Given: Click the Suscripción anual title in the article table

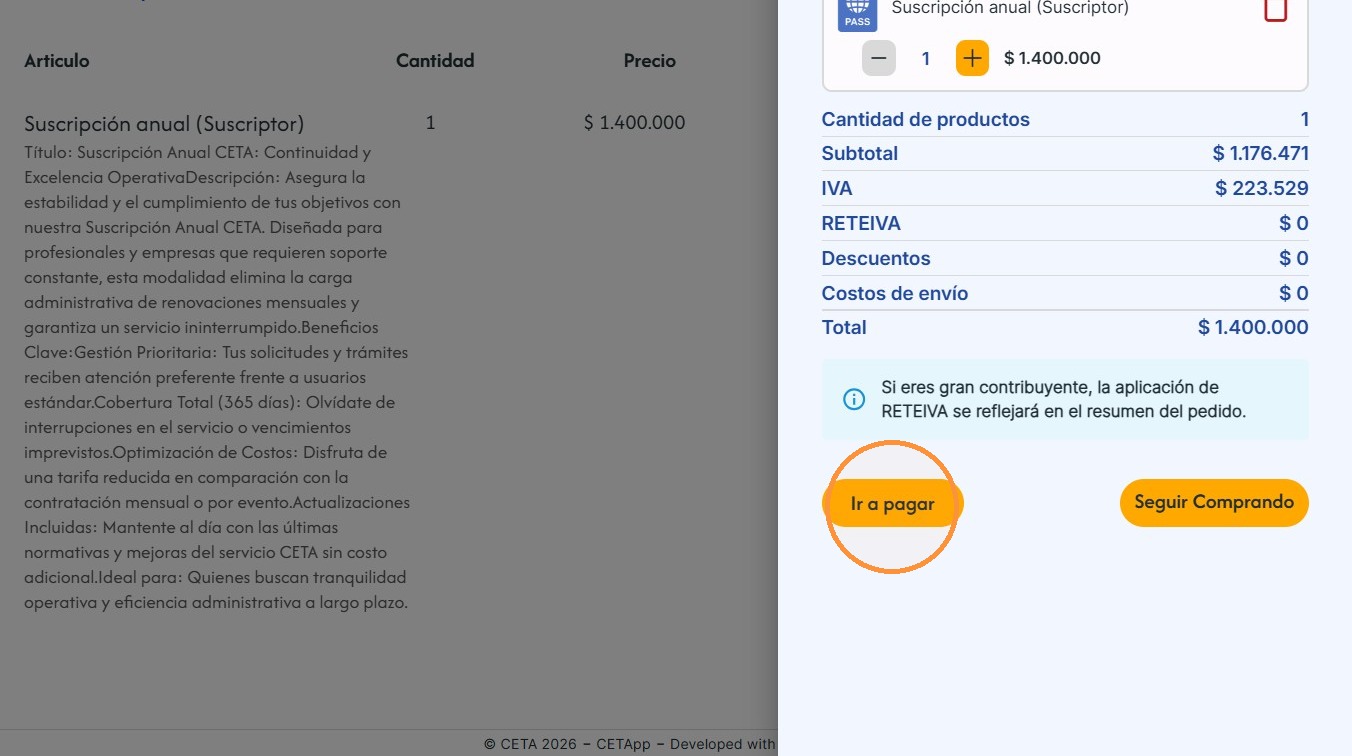Looking at the screenshot, I should tap(164, 124).
